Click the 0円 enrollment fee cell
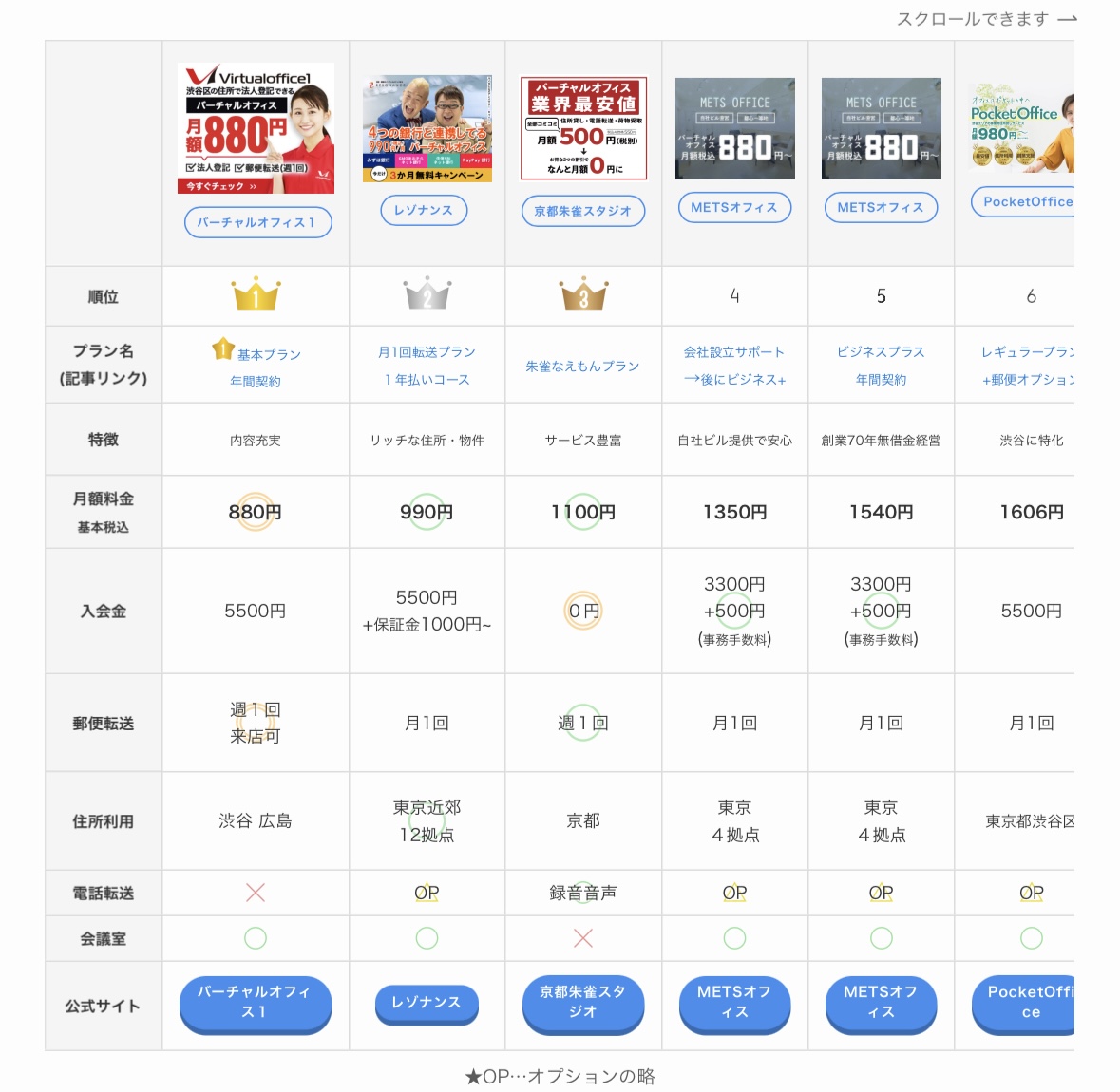This screenshot has height=1092, width=1120. click(x=583, y=611)
